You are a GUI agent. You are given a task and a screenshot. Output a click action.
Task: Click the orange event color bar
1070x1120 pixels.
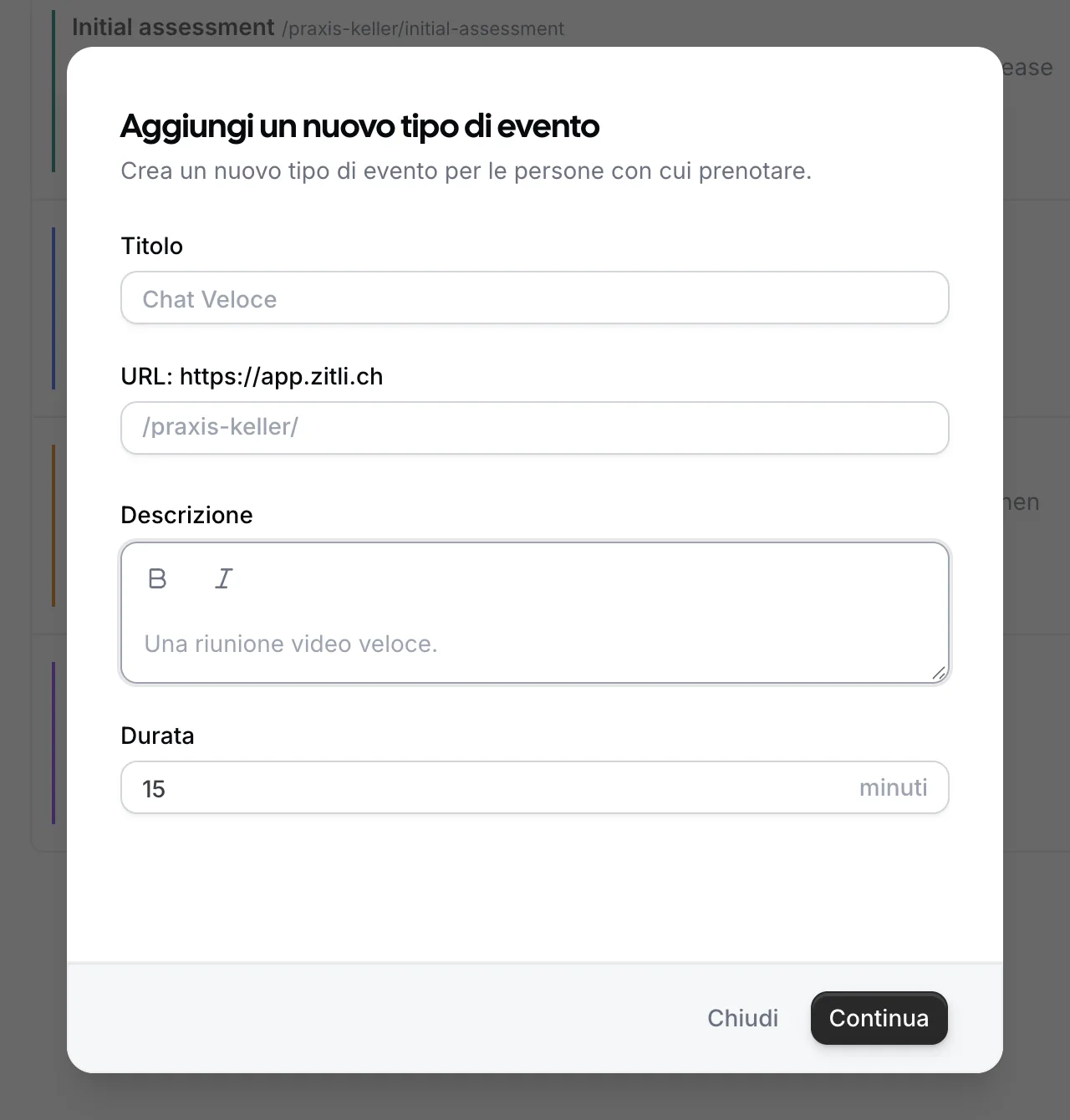coord(53,525)
